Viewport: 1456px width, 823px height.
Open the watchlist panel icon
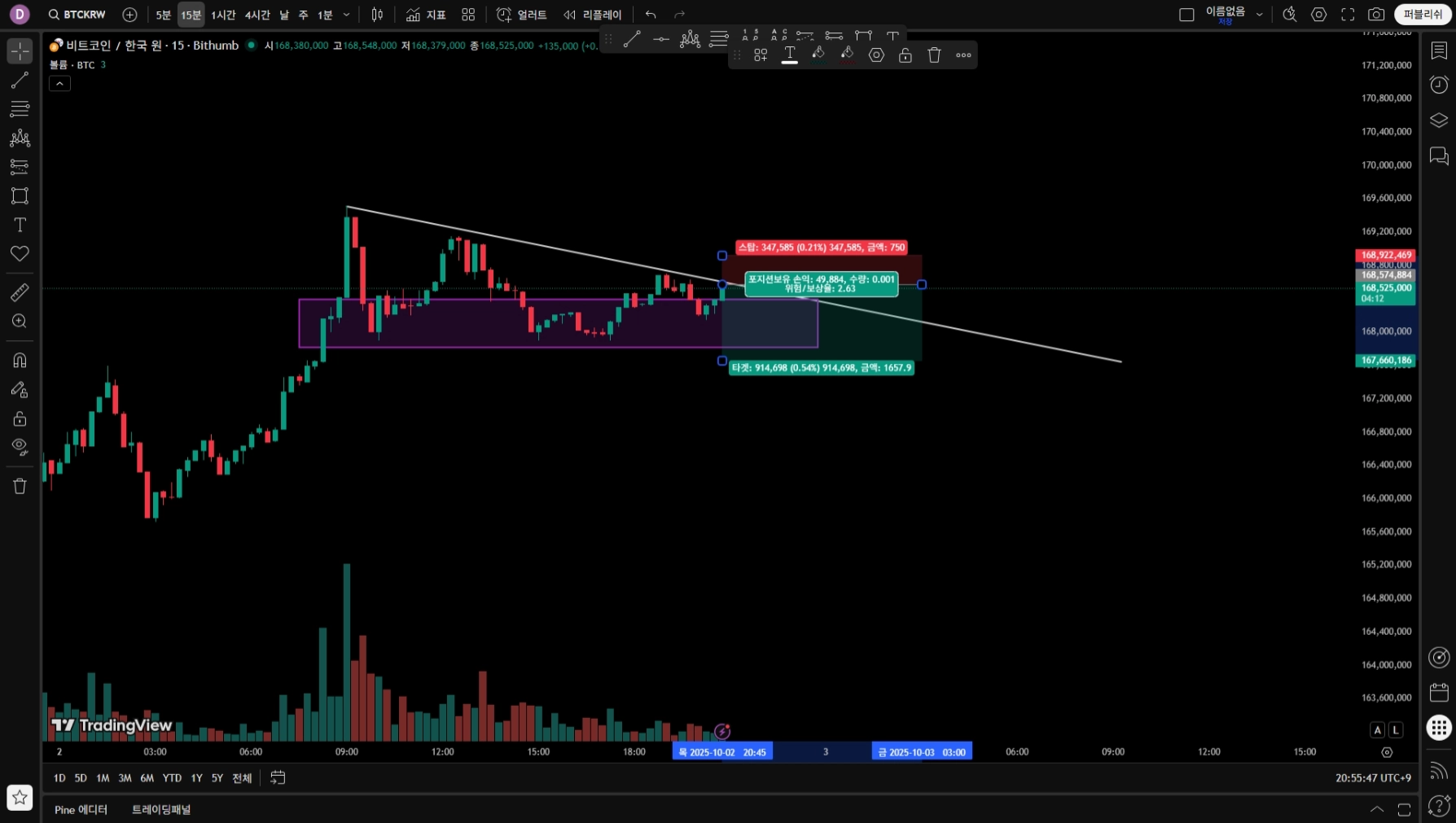(1439, 50)
